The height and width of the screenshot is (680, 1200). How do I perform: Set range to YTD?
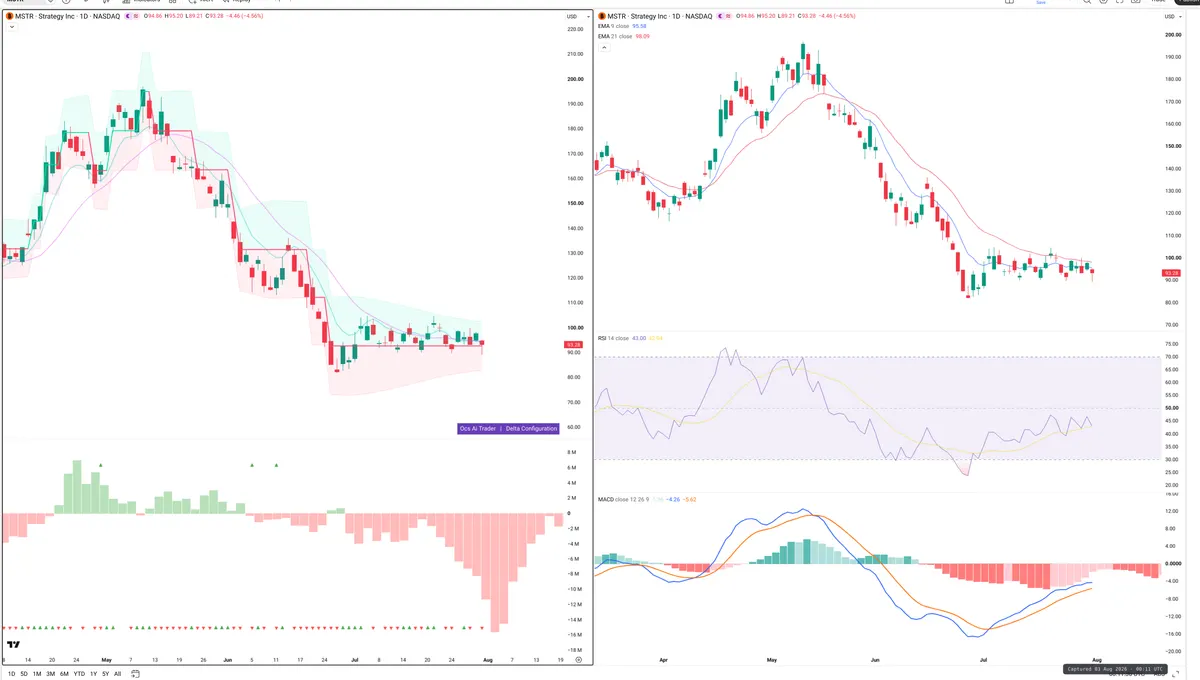pos(78,674)
